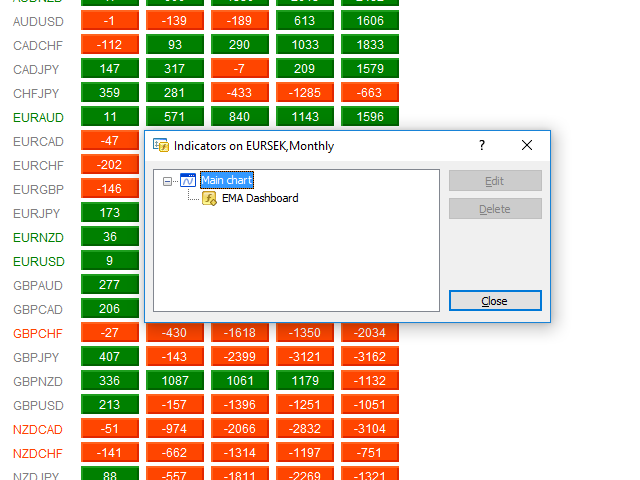
Task: Click GBPNZD cell showing 1087
Action: point(175,381)
